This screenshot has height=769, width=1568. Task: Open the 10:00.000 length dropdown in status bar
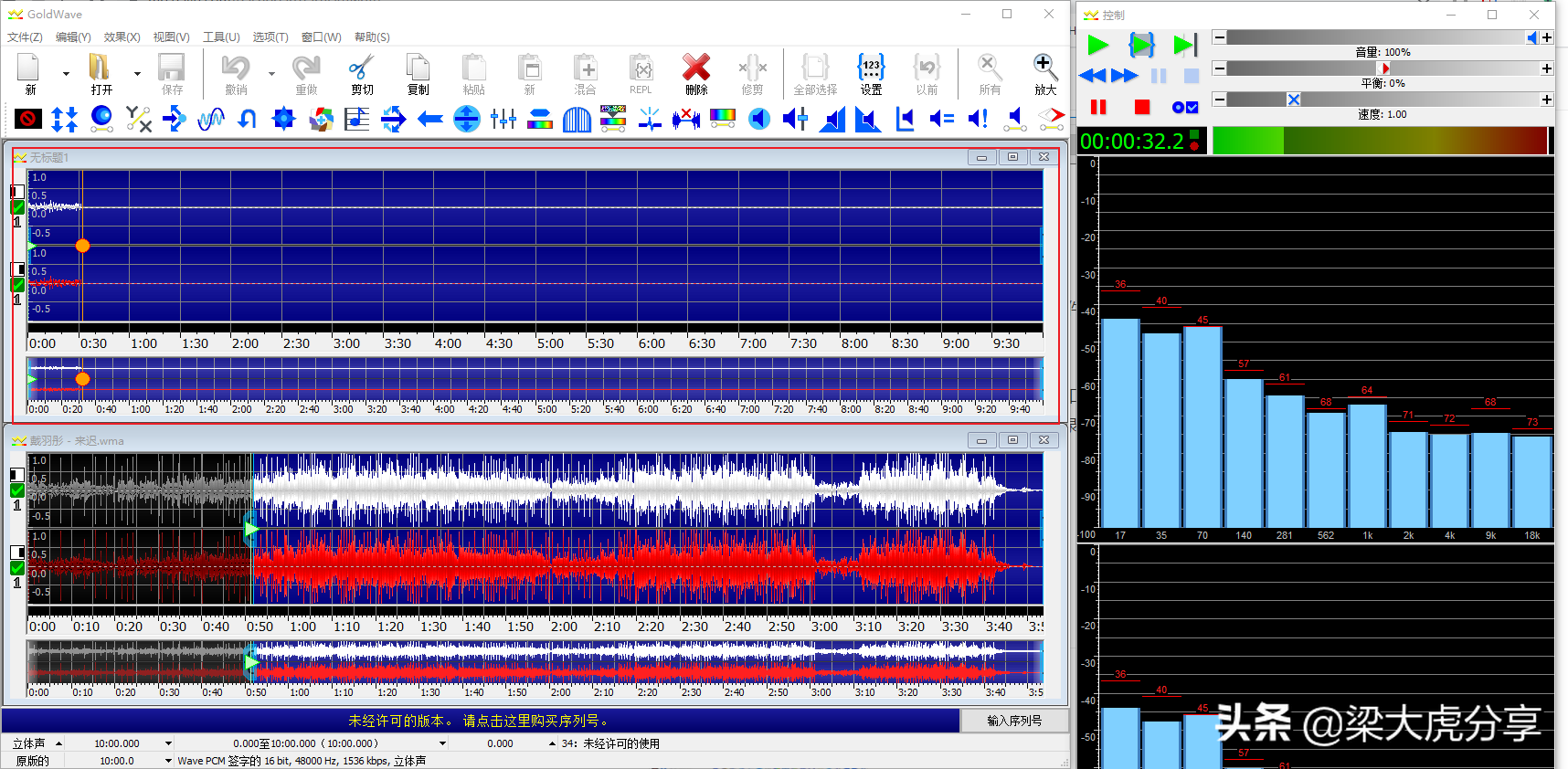pyautogui.click(x=168, y=743)
